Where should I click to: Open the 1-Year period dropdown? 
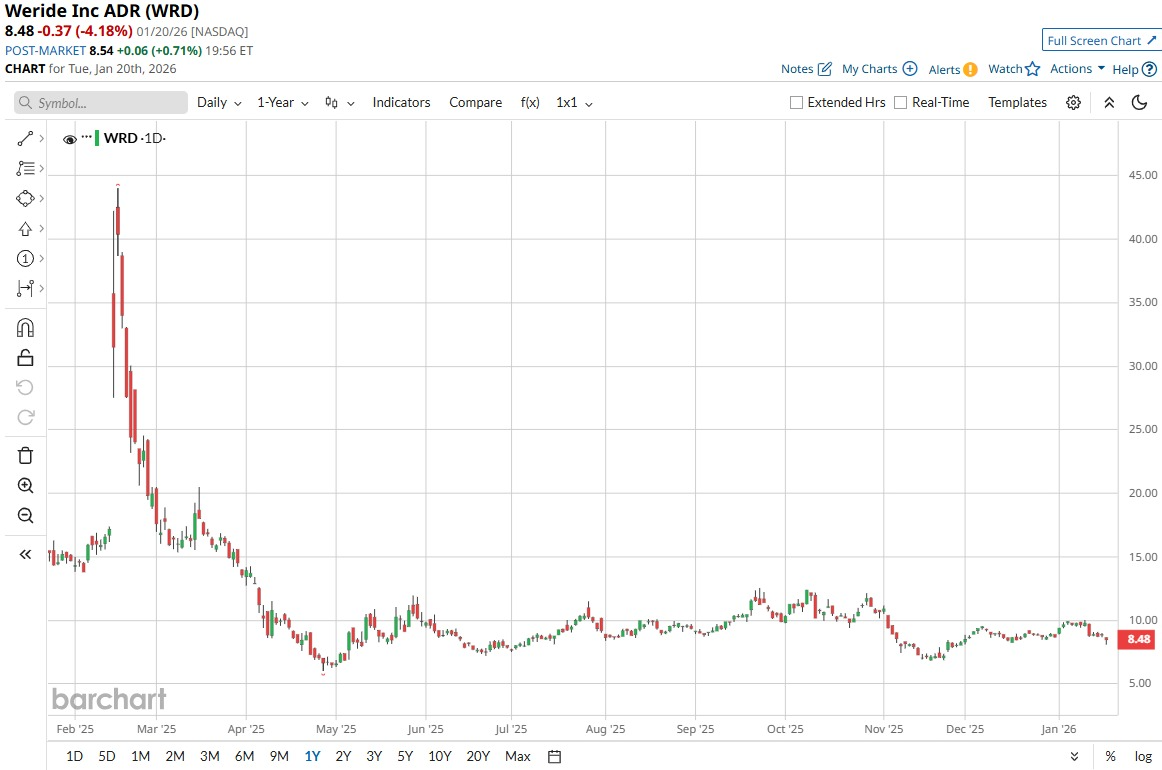(x=283, y=103)
